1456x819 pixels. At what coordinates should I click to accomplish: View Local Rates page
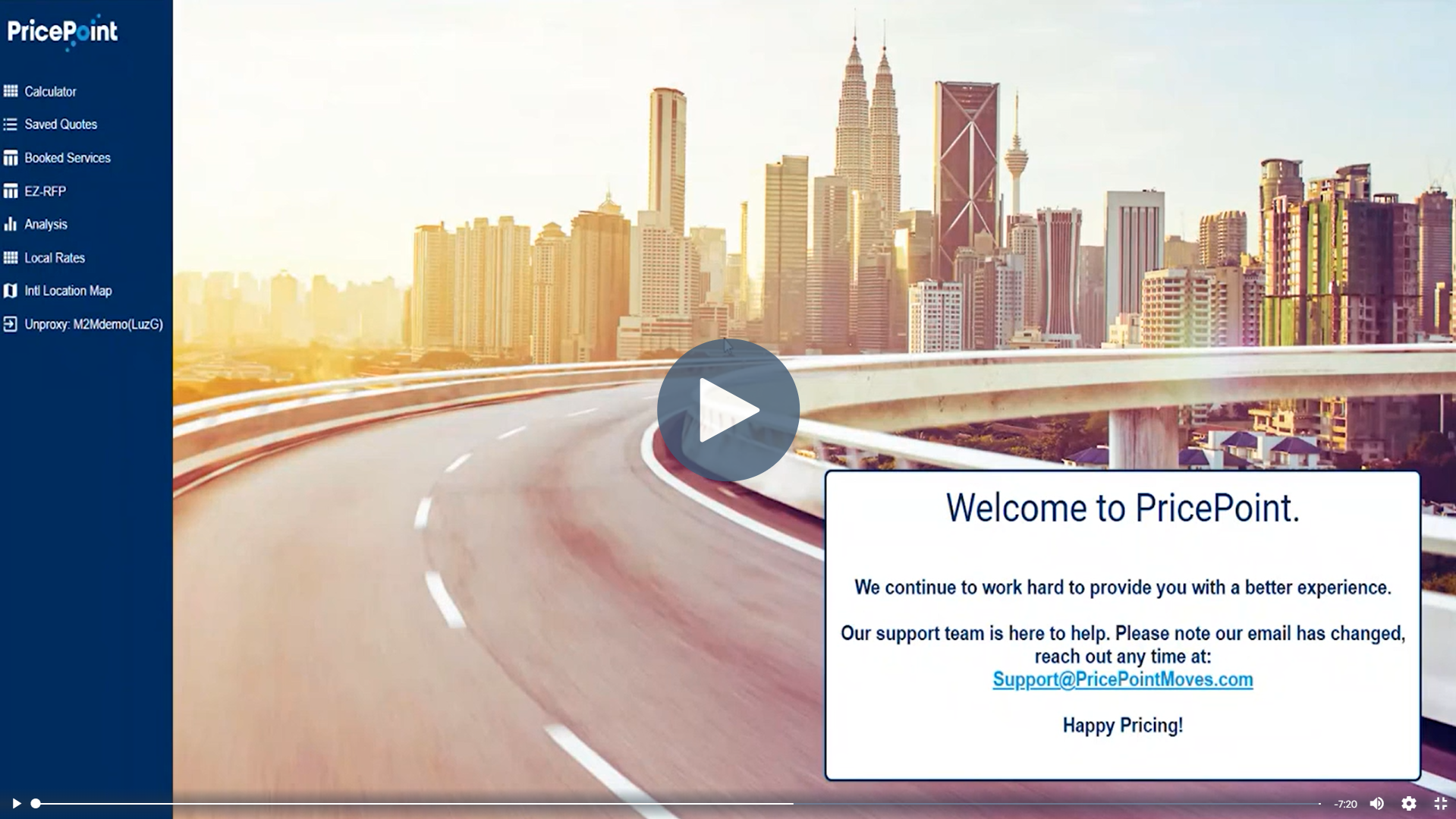point(55,257)
